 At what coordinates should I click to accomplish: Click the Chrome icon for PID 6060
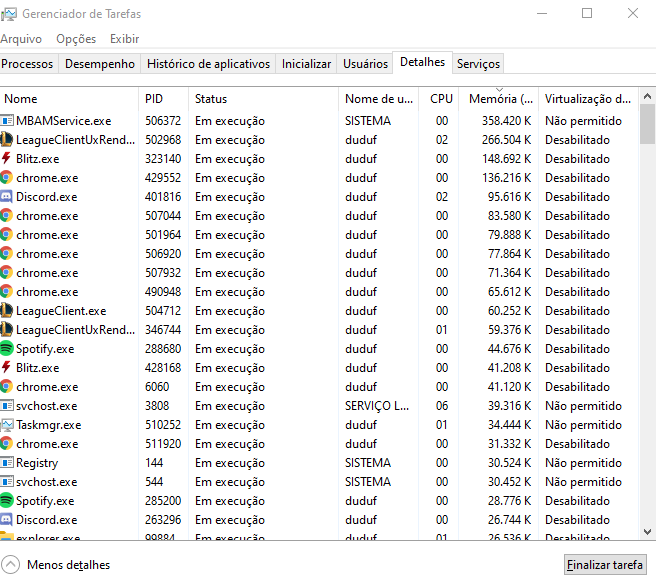click(6, 387)
